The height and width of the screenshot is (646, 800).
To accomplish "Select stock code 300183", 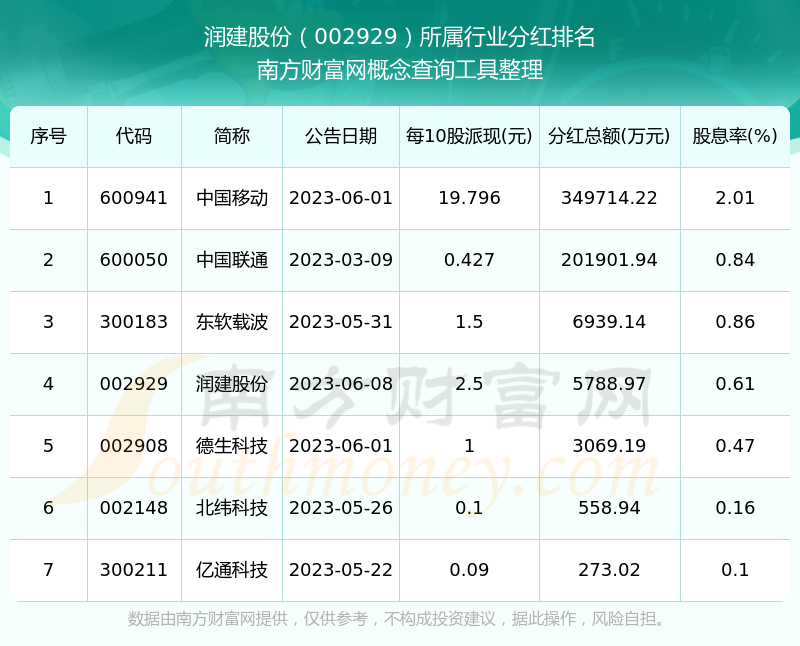I will click(134, 322).
